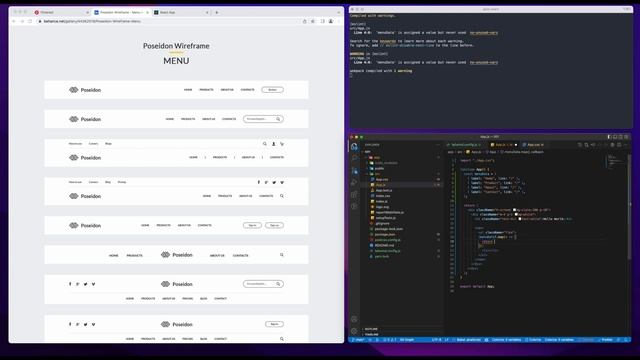Open package.json in VS Code explorer
Screen dimensions: 640x360
tap(385, 234)
